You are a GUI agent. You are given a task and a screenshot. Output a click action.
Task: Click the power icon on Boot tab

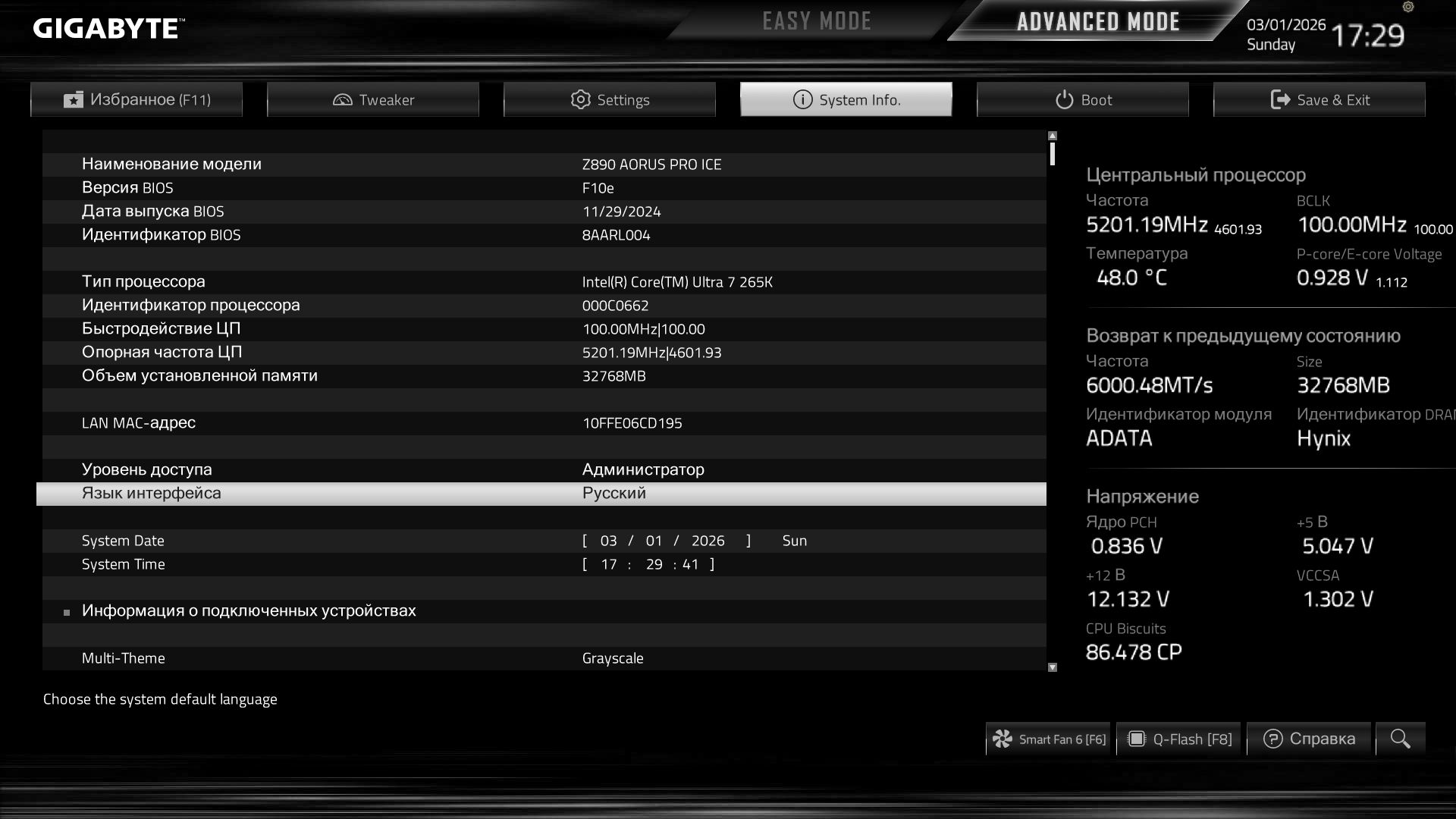[x=1065, y=99]
